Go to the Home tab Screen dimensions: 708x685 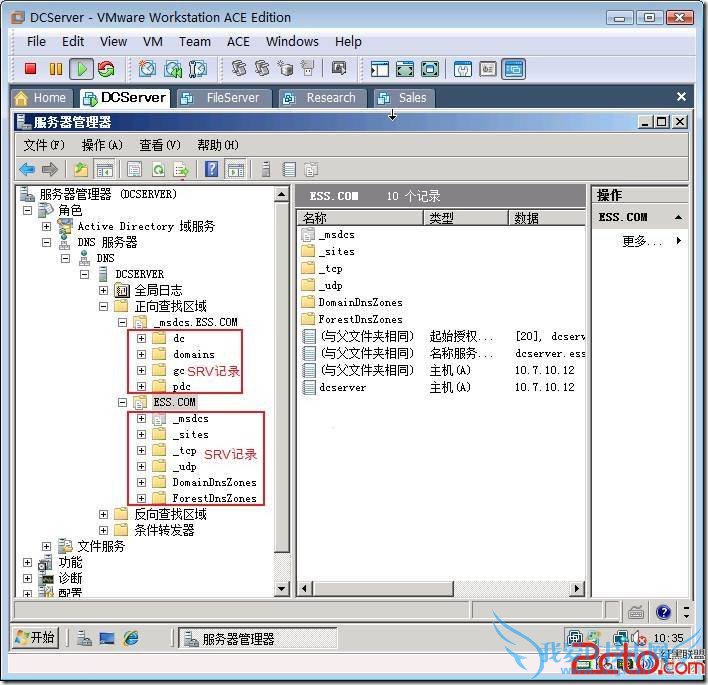click(x=41, y=98)
